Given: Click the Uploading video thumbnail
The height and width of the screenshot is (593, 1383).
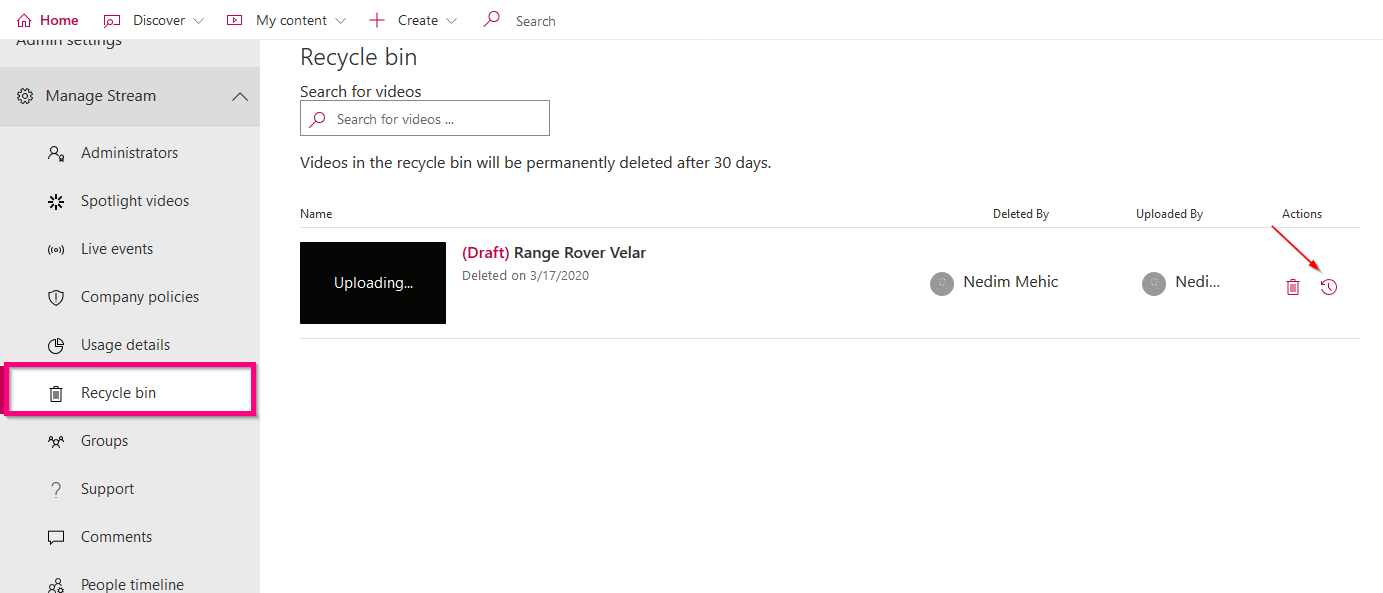Looking at the screenshot, I should pyautogui.click(x=373, y=283).
